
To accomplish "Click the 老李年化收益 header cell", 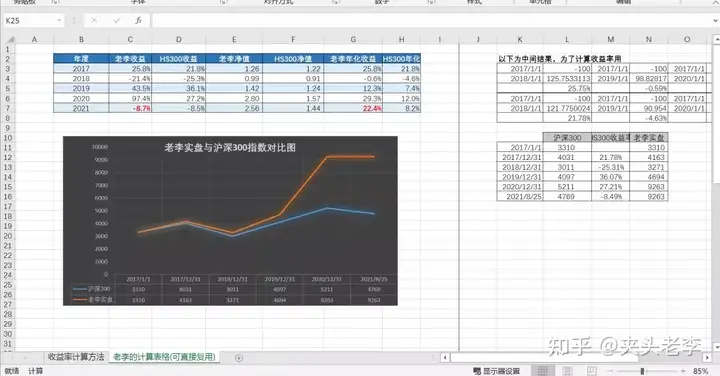I will (x=353, y=59).
